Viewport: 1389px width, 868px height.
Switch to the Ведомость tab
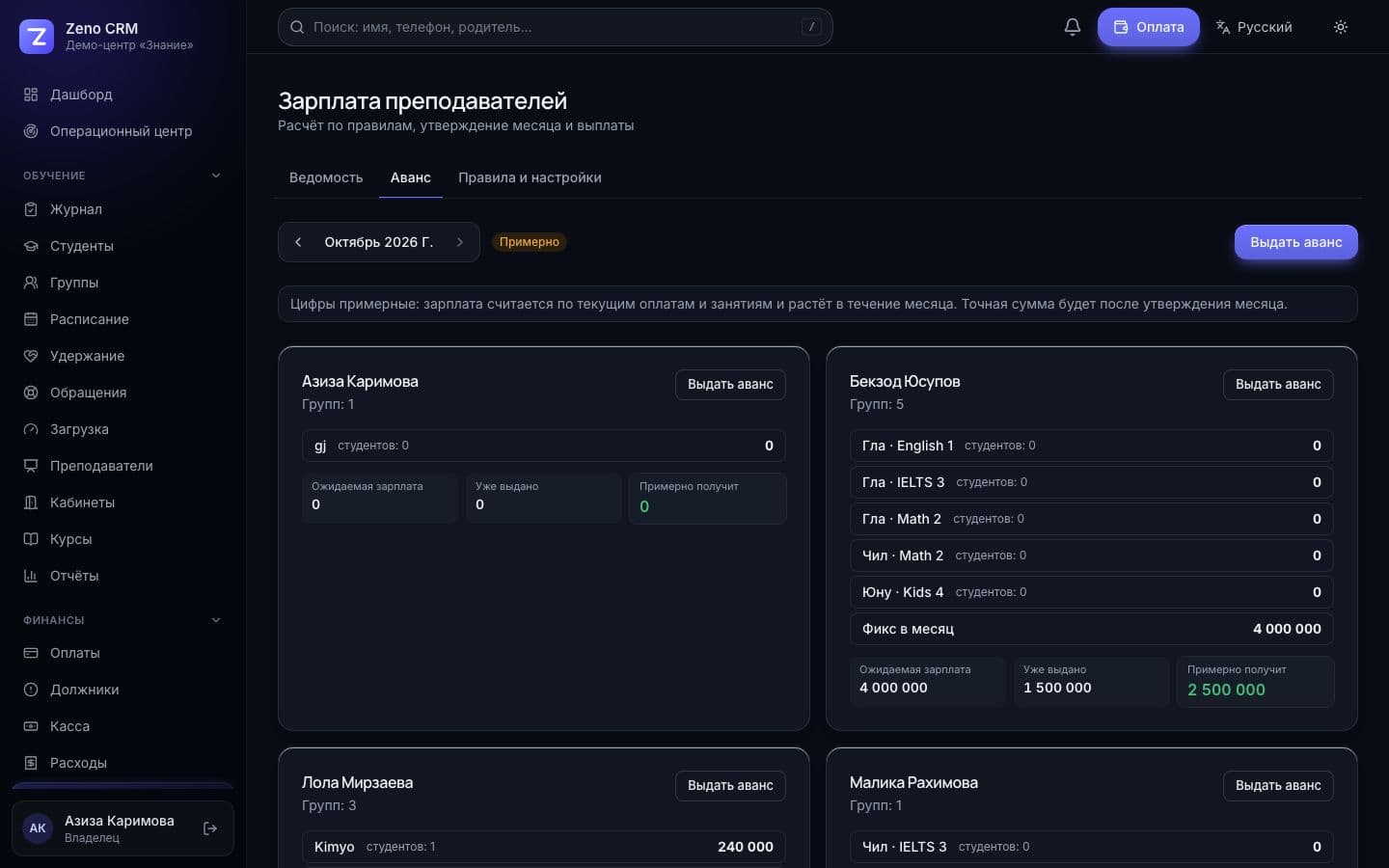pyautogui.click(x=326, y=177)
